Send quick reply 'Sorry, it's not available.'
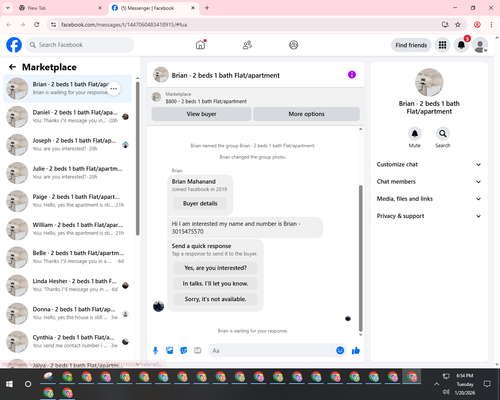 pos(215,299)
